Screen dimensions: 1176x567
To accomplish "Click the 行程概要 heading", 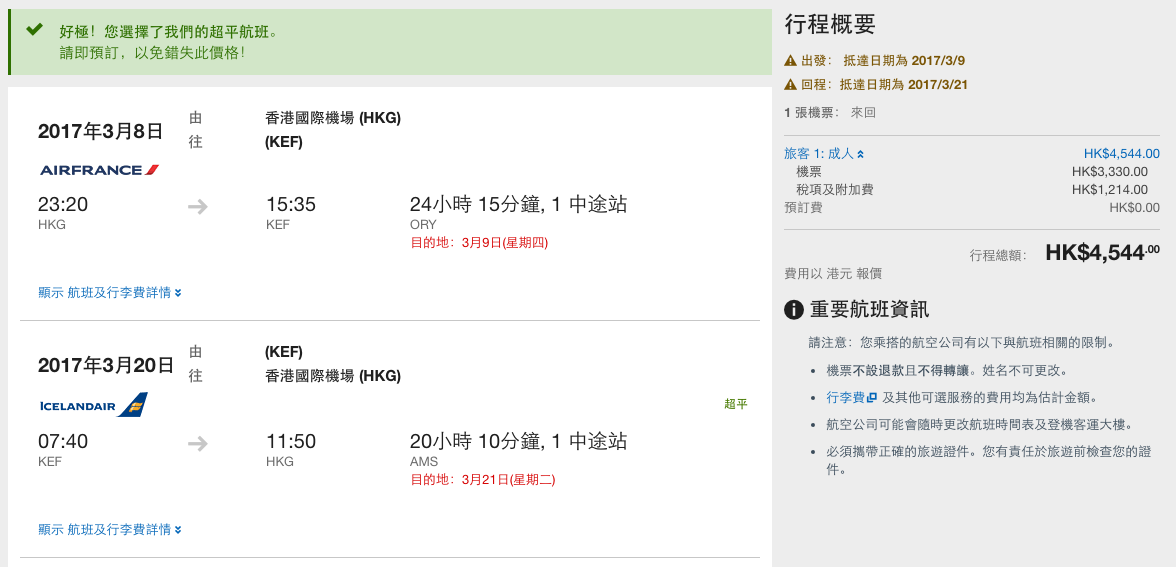I will (x=830, y=25).
